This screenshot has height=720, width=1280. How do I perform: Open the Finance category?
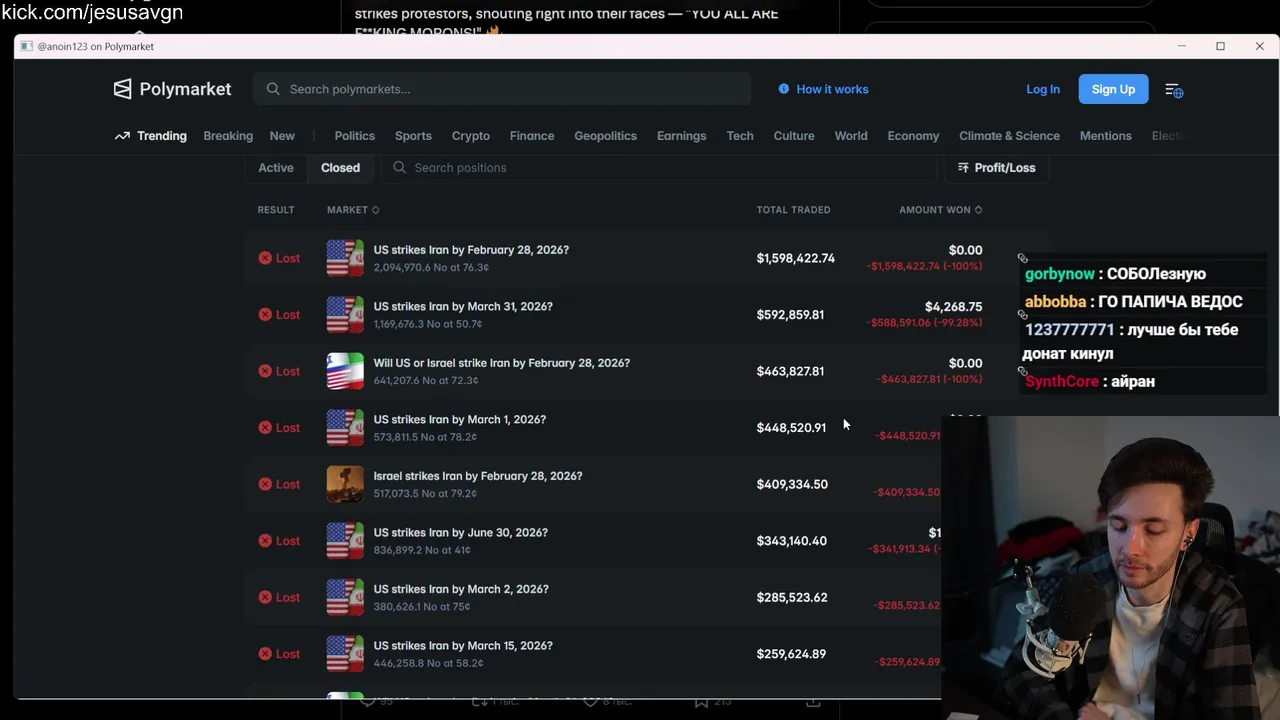tap(532, 136)
